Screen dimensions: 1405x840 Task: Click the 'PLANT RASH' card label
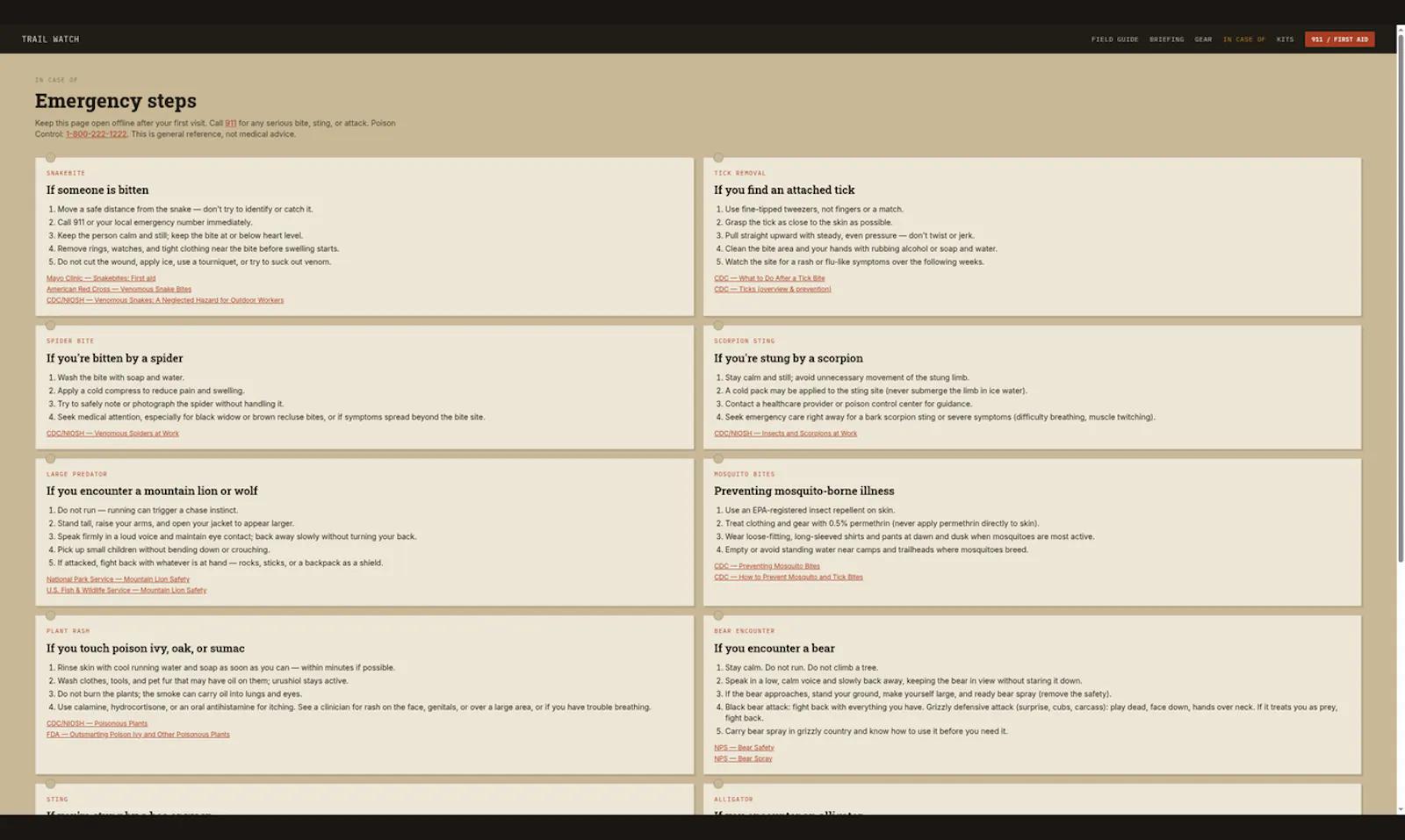click(x=68, y=632)
